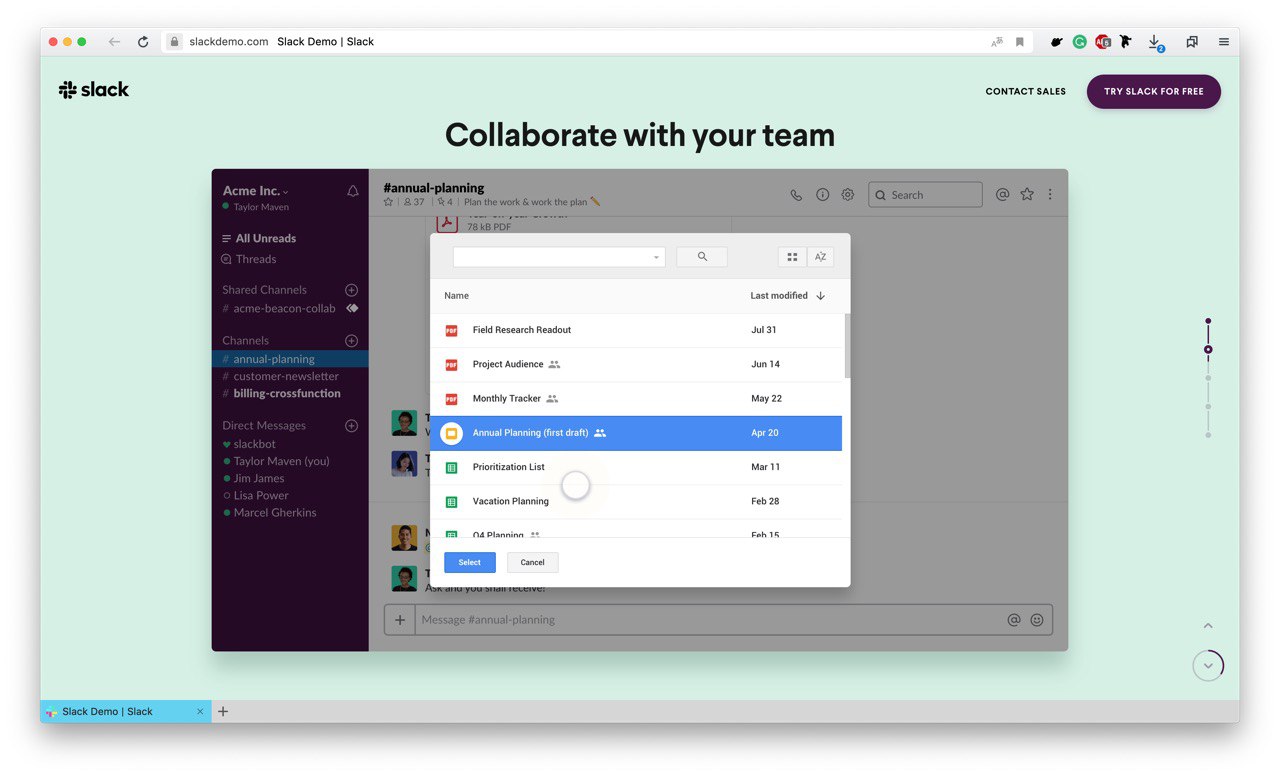Click the file picker list scrollbar

[848, 346]
